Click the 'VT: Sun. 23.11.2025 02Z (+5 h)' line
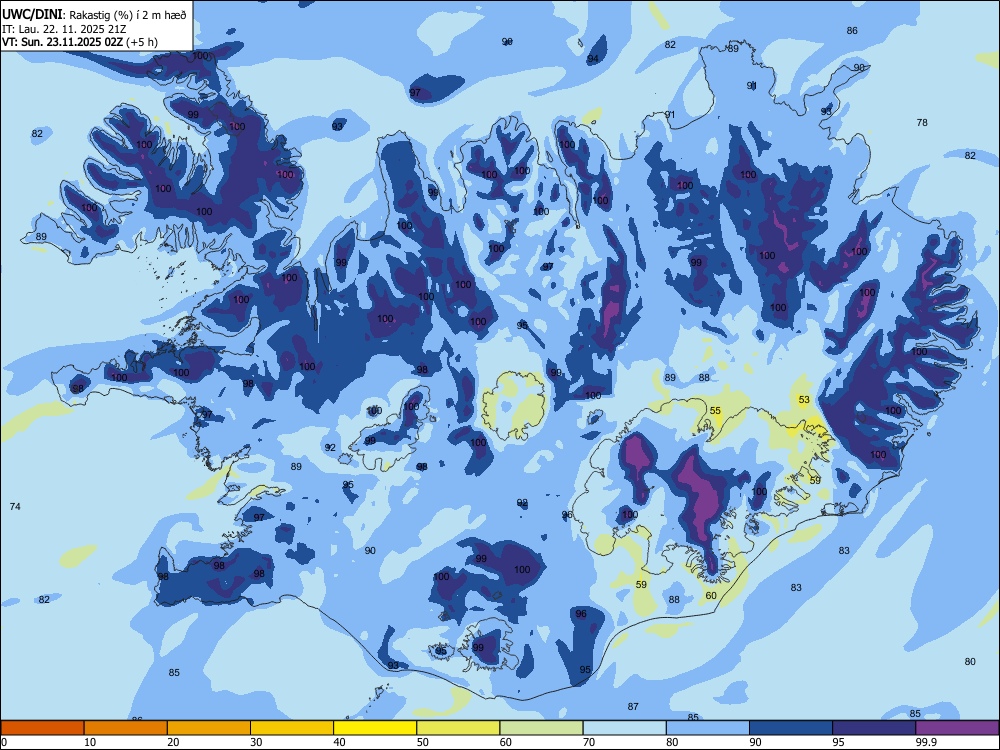The image size is (1000, 750). [x=80, y=42]
